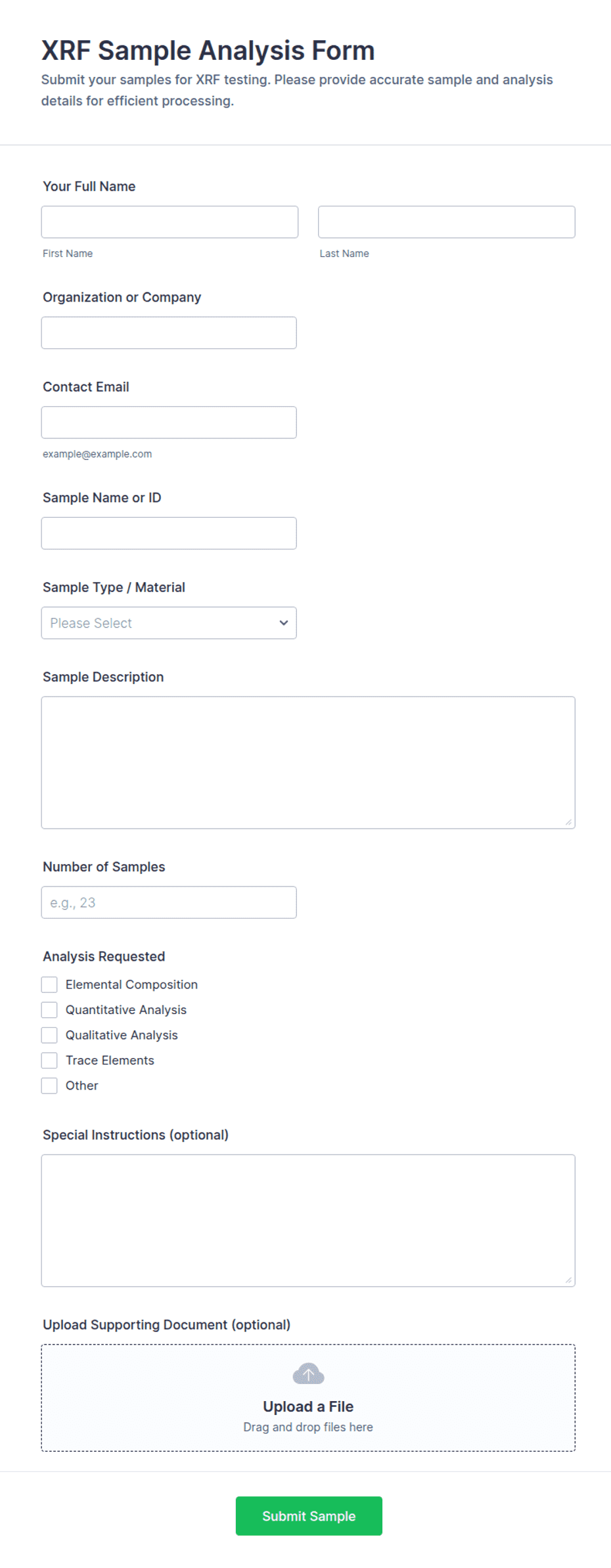611x1568 pixels.
Task: Tick the Quantitative Analysis checkbox
Action: point(49,1009)
